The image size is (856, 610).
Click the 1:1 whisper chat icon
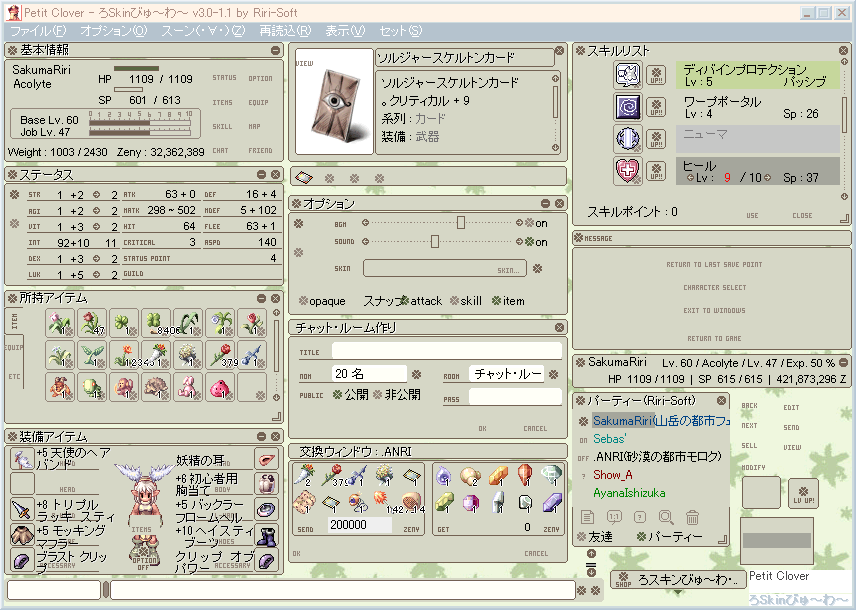click(614, 517)
